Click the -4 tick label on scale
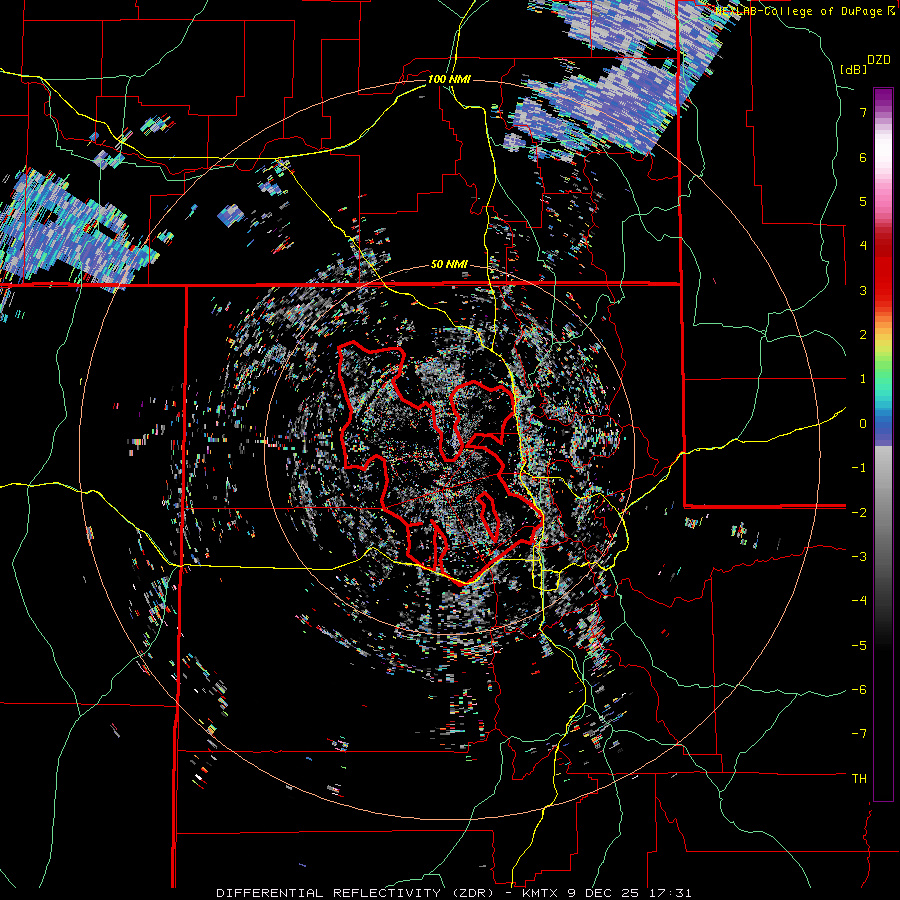 (x=859, y=601)
